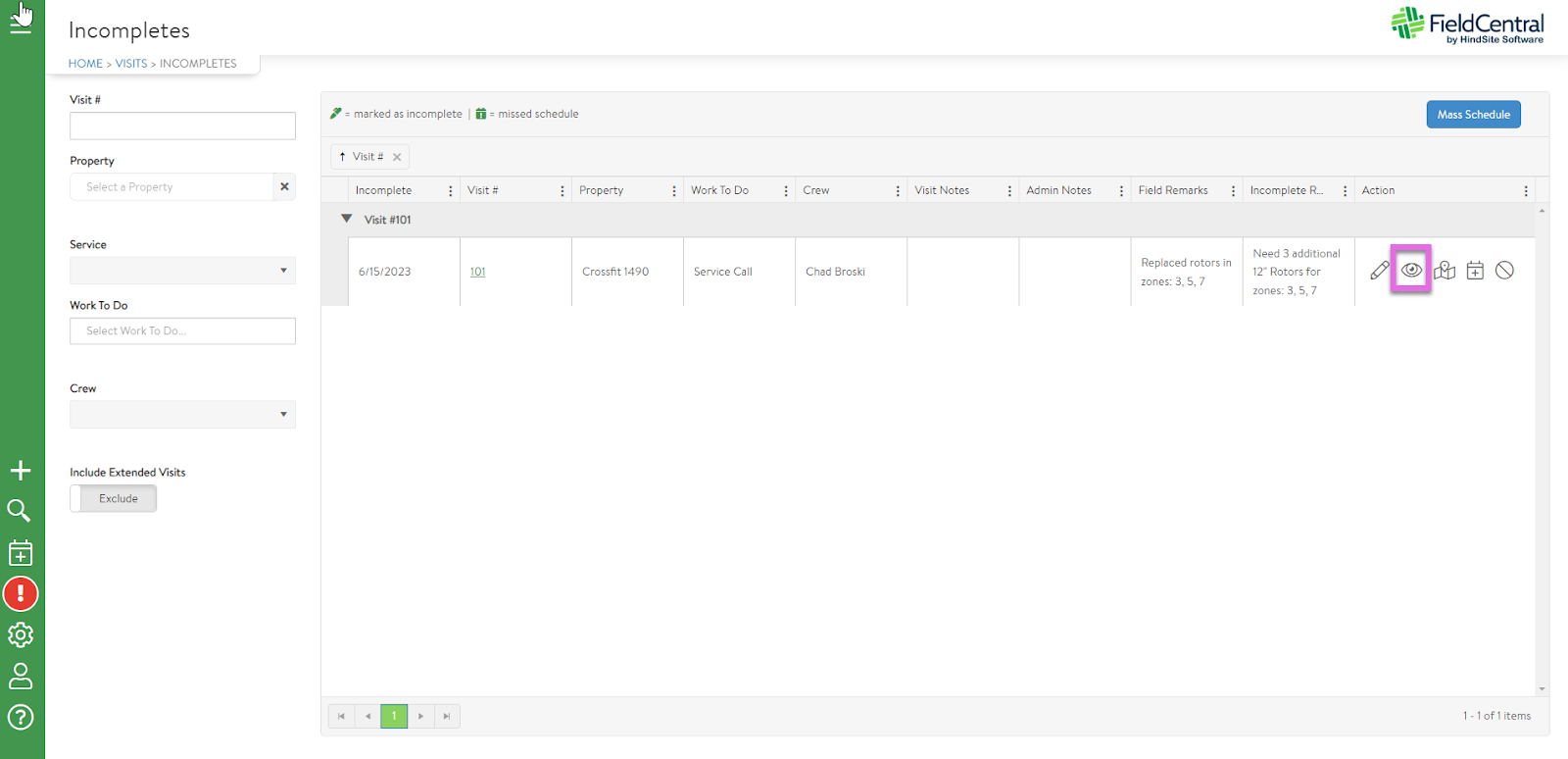Click the search magnifier in sidebar
Screen dimensions: 1568x759
(20, 511)
